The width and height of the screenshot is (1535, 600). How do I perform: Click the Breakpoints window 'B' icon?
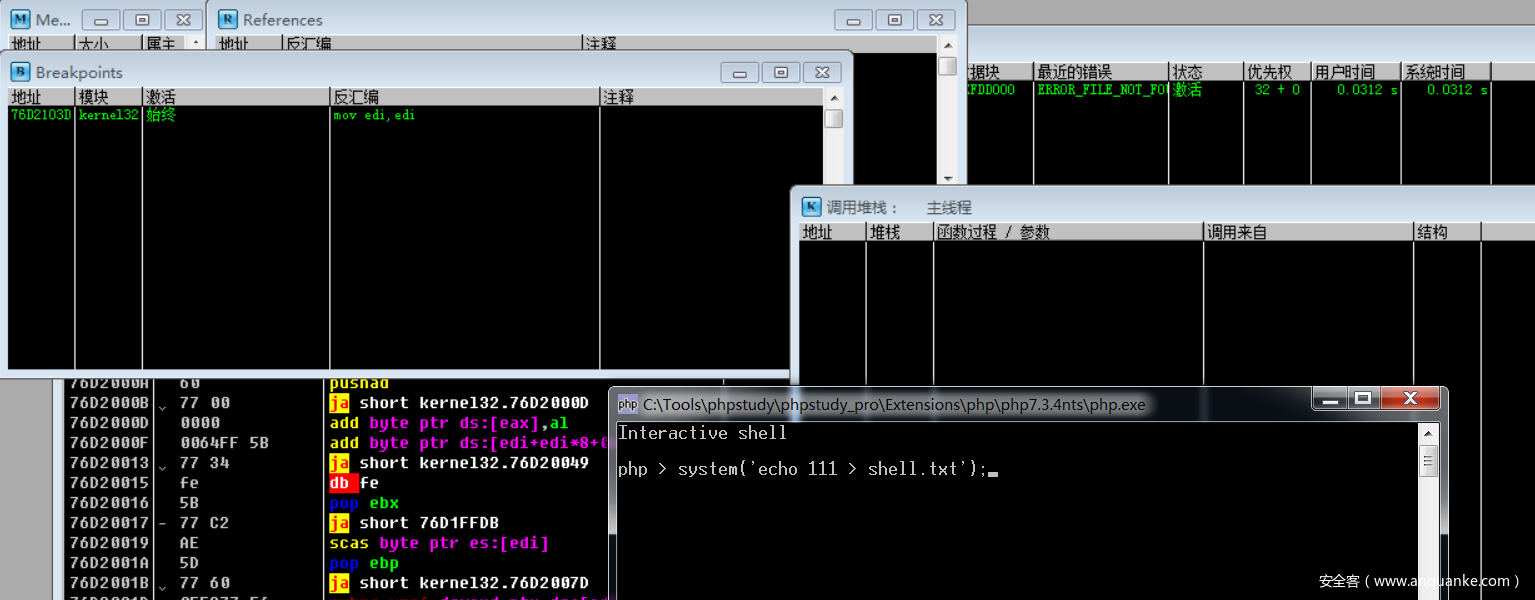[x=20, y=72]
